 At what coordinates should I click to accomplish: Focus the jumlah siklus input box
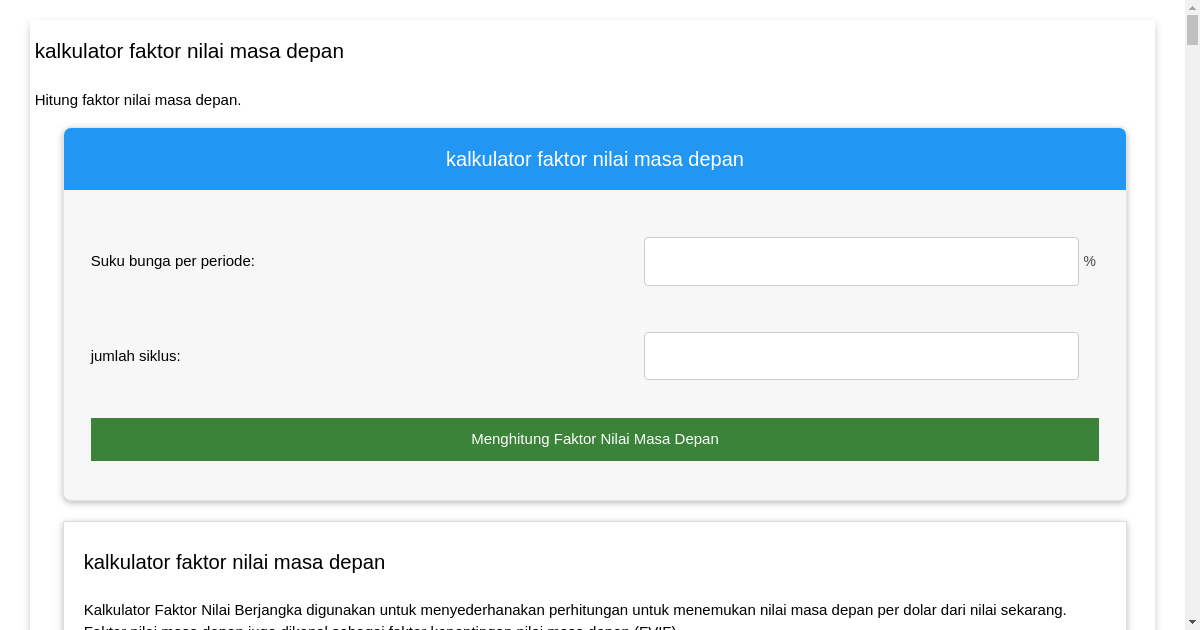[x=860, y=356]
